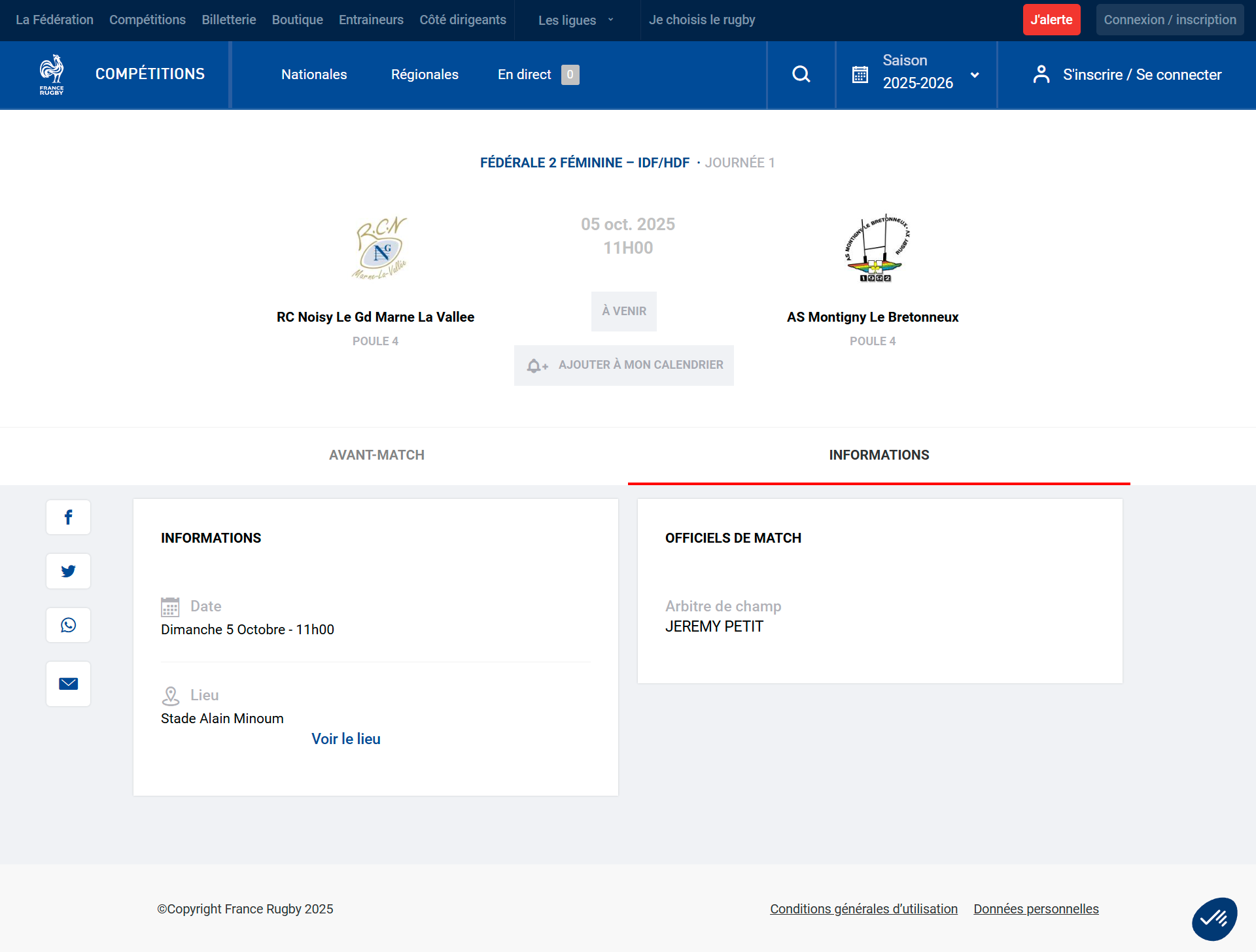Click RC Noisy Le Grand club logo

(x=379, y=248)
